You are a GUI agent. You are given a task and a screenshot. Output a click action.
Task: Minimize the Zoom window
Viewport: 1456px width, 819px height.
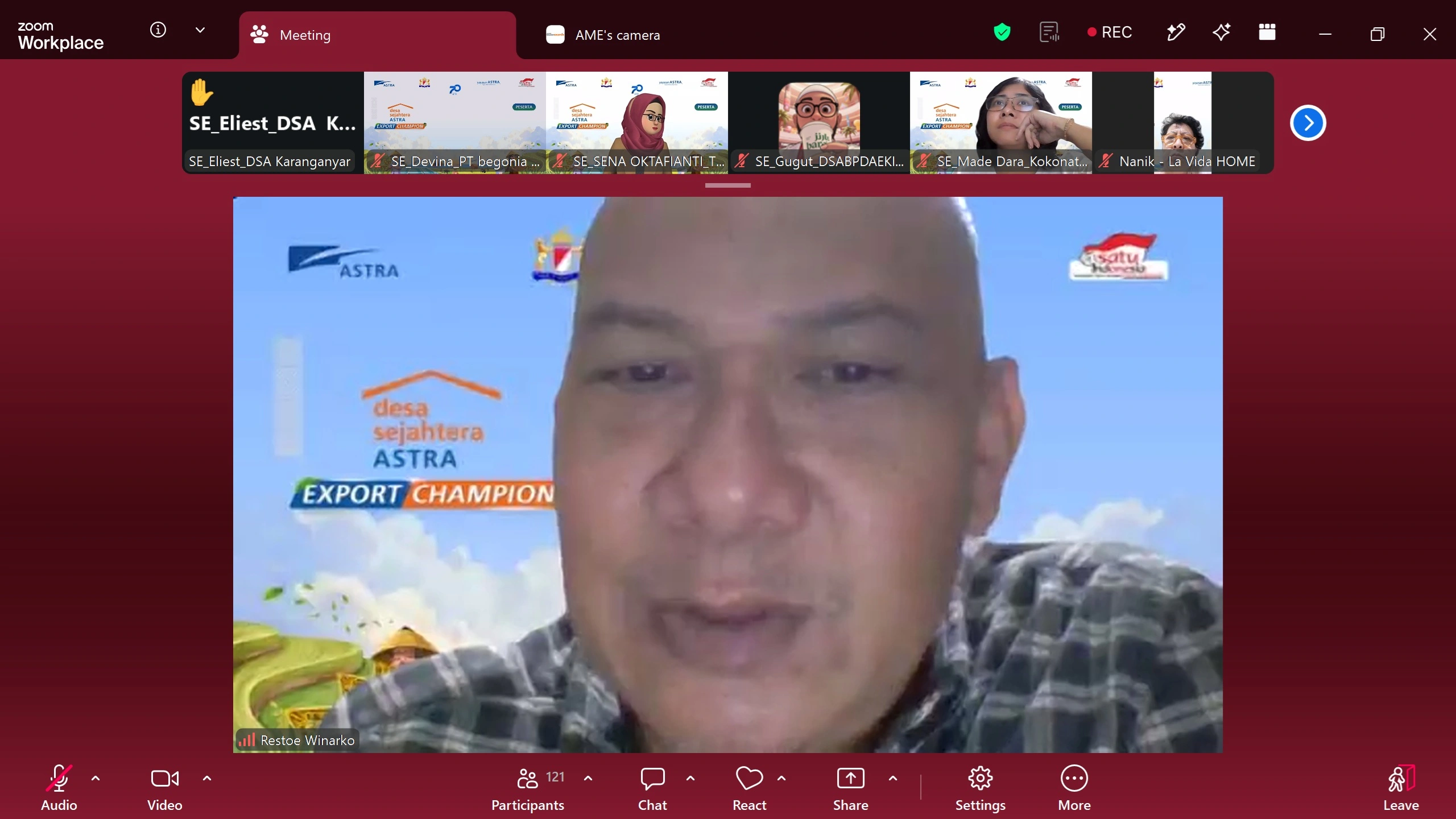click(1325, 34)
